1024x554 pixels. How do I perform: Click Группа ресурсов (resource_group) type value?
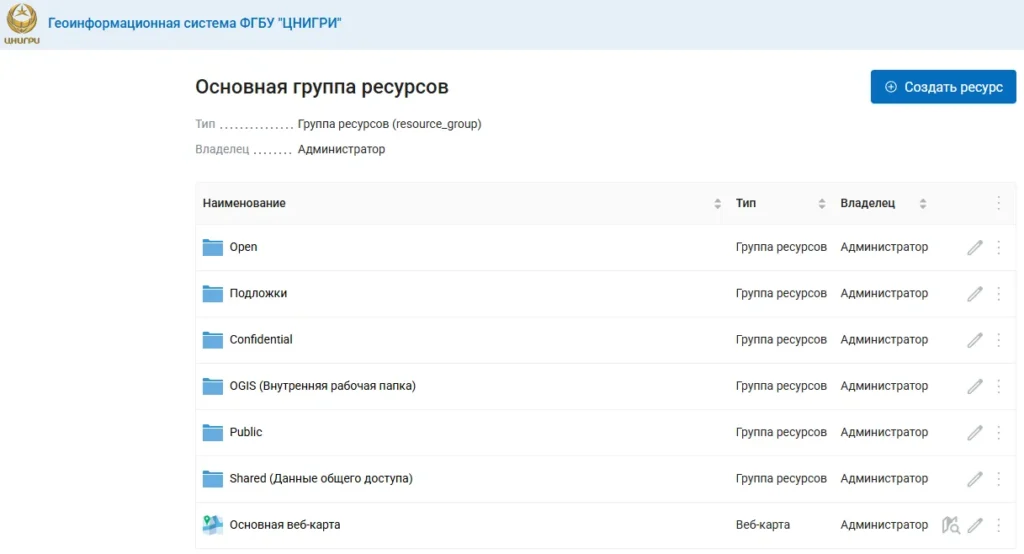389,124
